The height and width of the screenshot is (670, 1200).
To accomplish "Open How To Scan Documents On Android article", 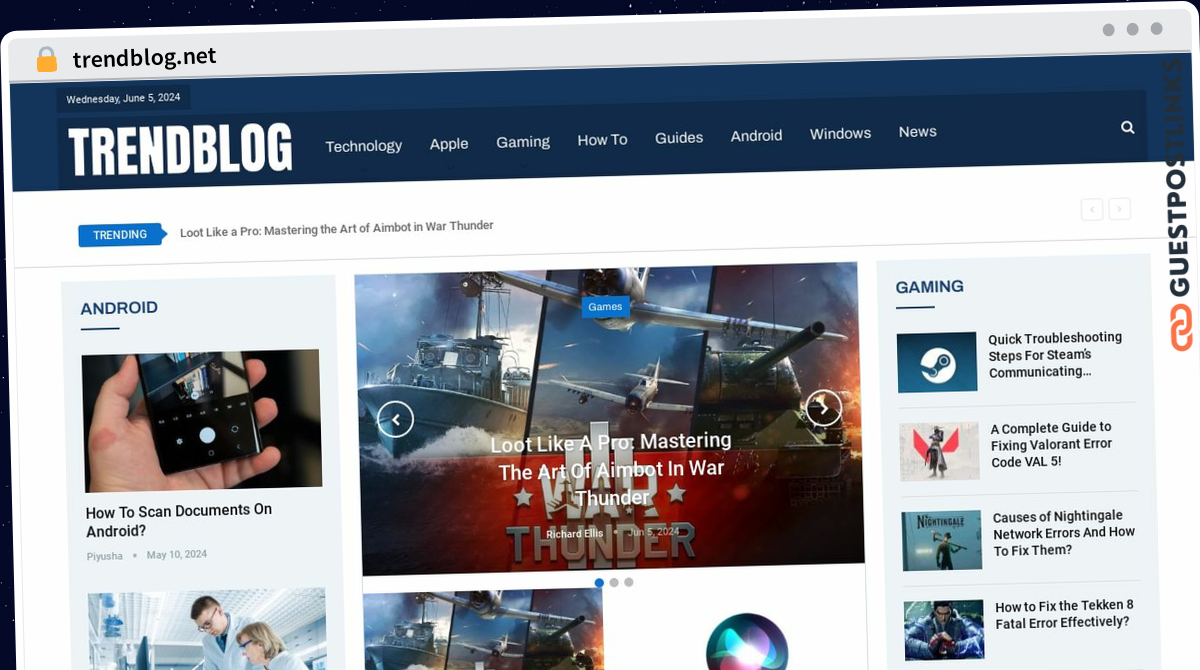I will click(179, 520).
